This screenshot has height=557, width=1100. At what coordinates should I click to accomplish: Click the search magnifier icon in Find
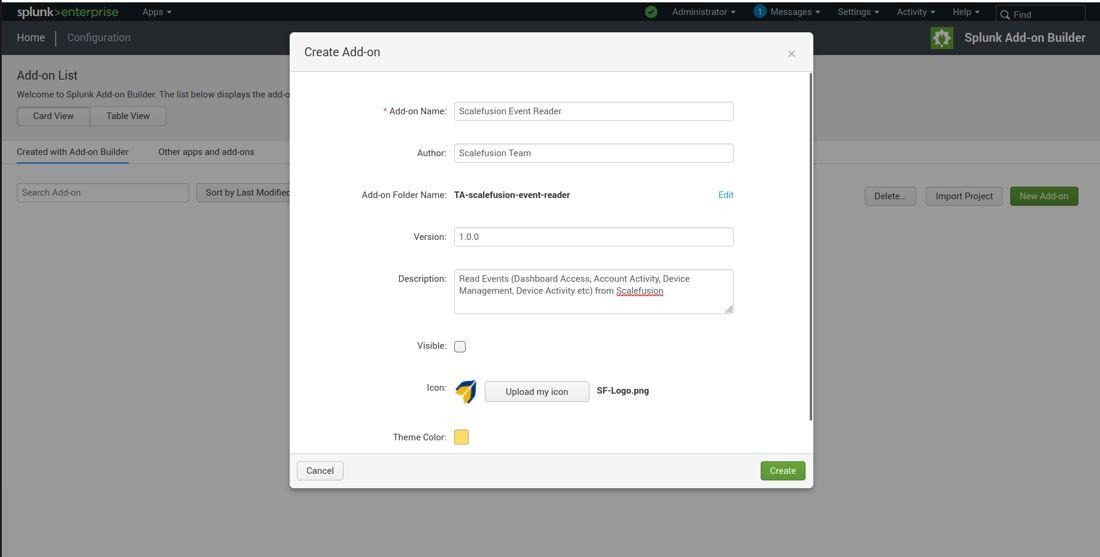pos(1005,15)
